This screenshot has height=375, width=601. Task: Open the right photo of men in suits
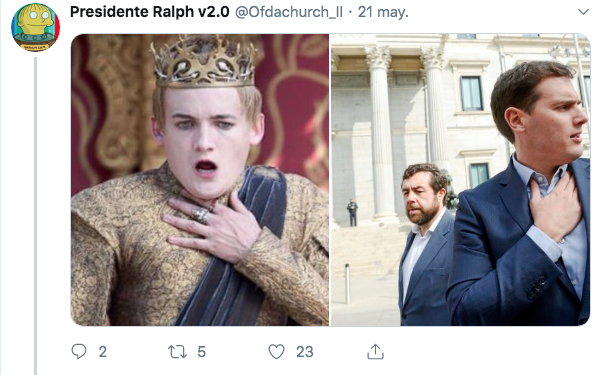[460, 180]
